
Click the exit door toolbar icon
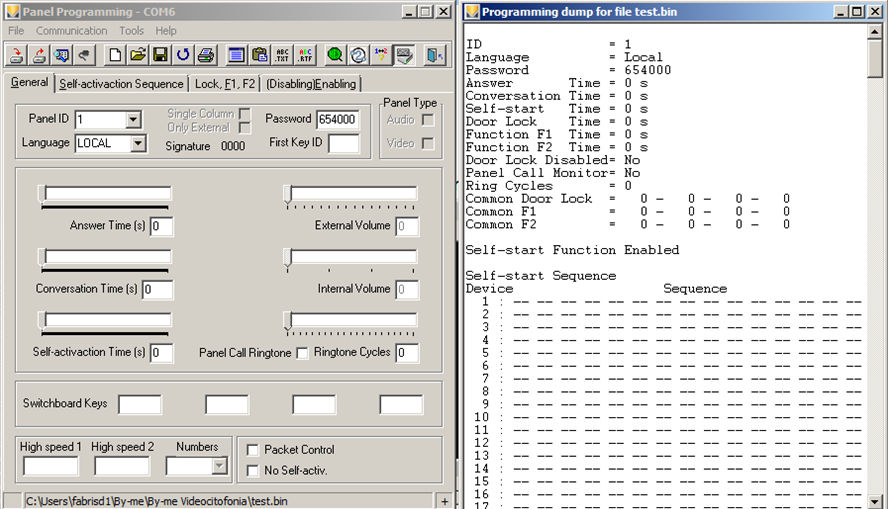(x=434, y=55)
